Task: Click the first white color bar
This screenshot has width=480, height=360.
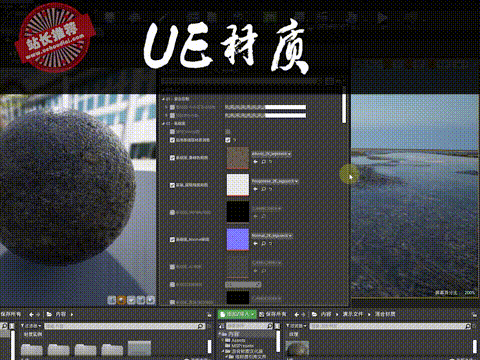Action: (x=265, y=107)
